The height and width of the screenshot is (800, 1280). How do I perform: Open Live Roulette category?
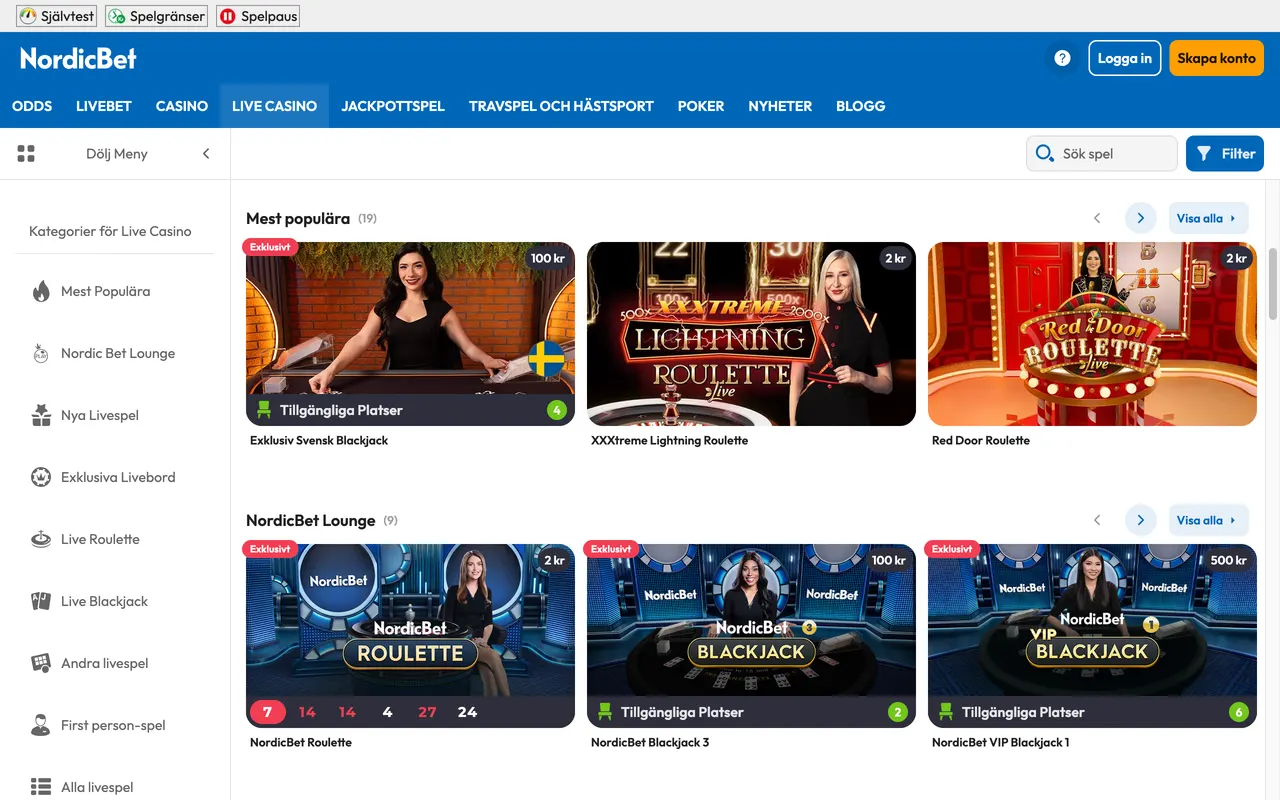click(100, 539)
